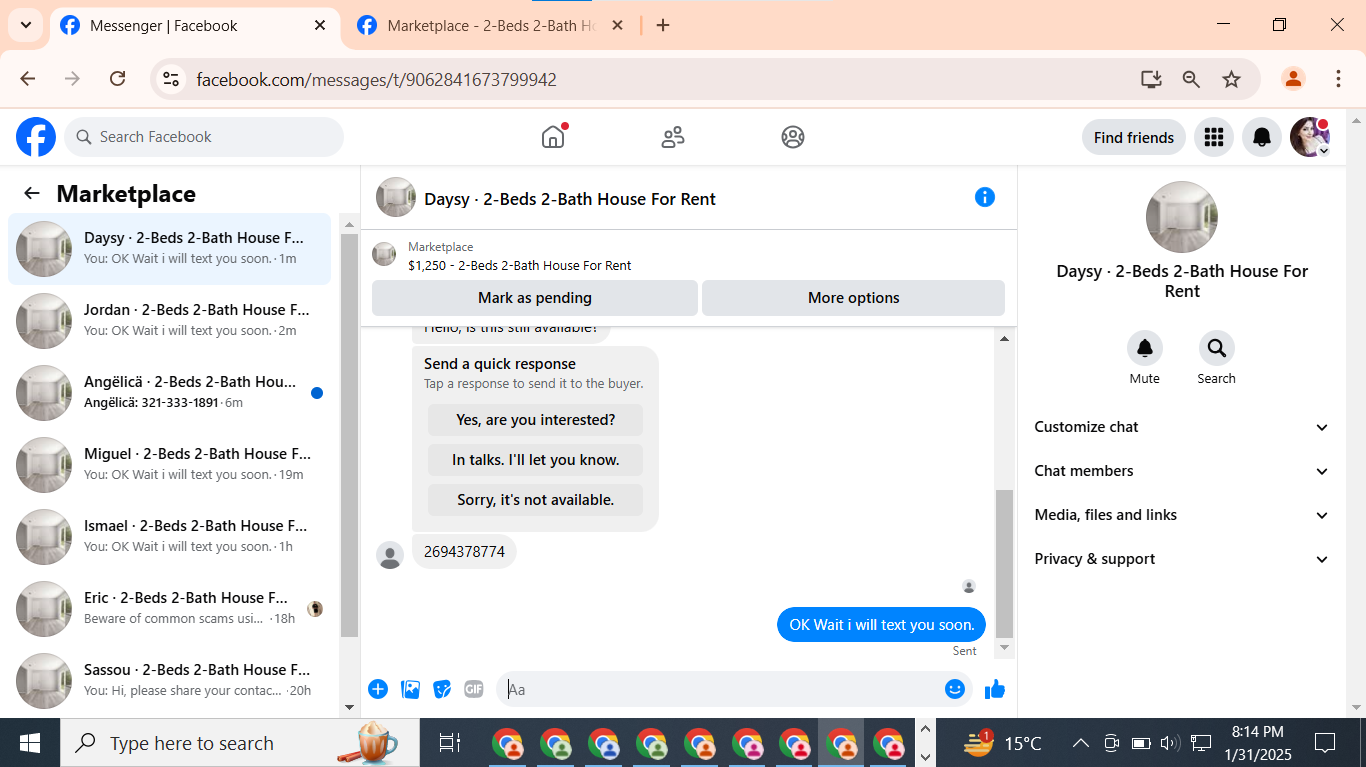
Task: Click Mark as pending button
Action: [x=535, y=298]
